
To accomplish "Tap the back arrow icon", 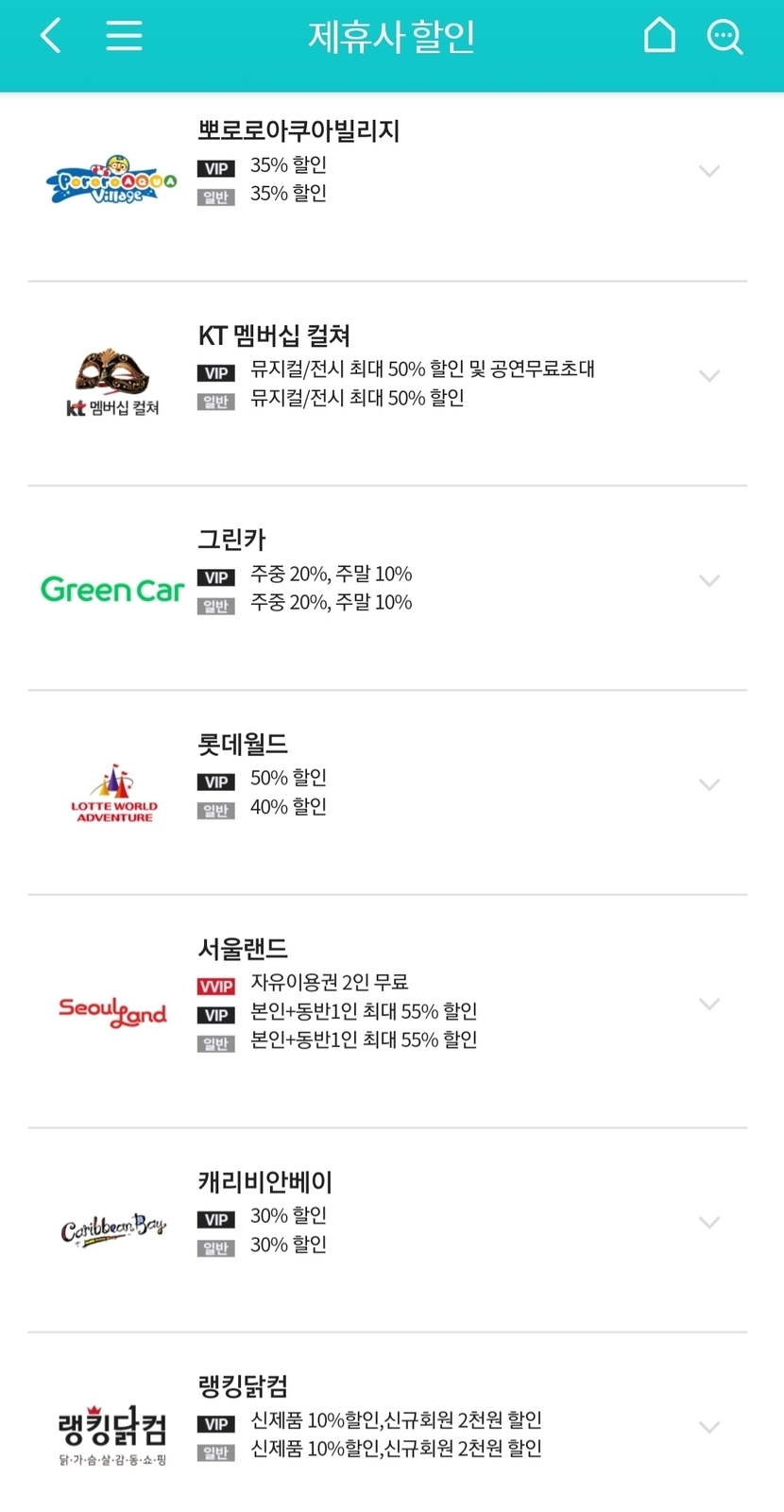I will pyautogui.click(x=51, y=37).
